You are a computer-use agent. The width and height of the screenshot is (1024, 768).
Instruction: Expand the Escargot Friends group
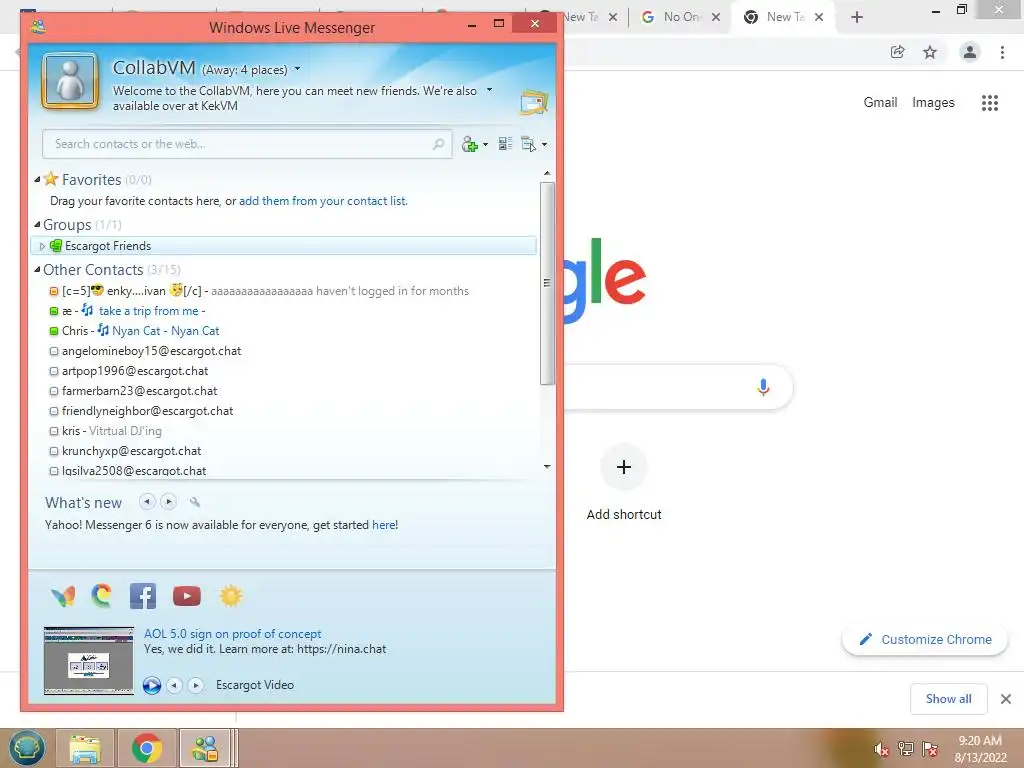click(x=42, y=246)
